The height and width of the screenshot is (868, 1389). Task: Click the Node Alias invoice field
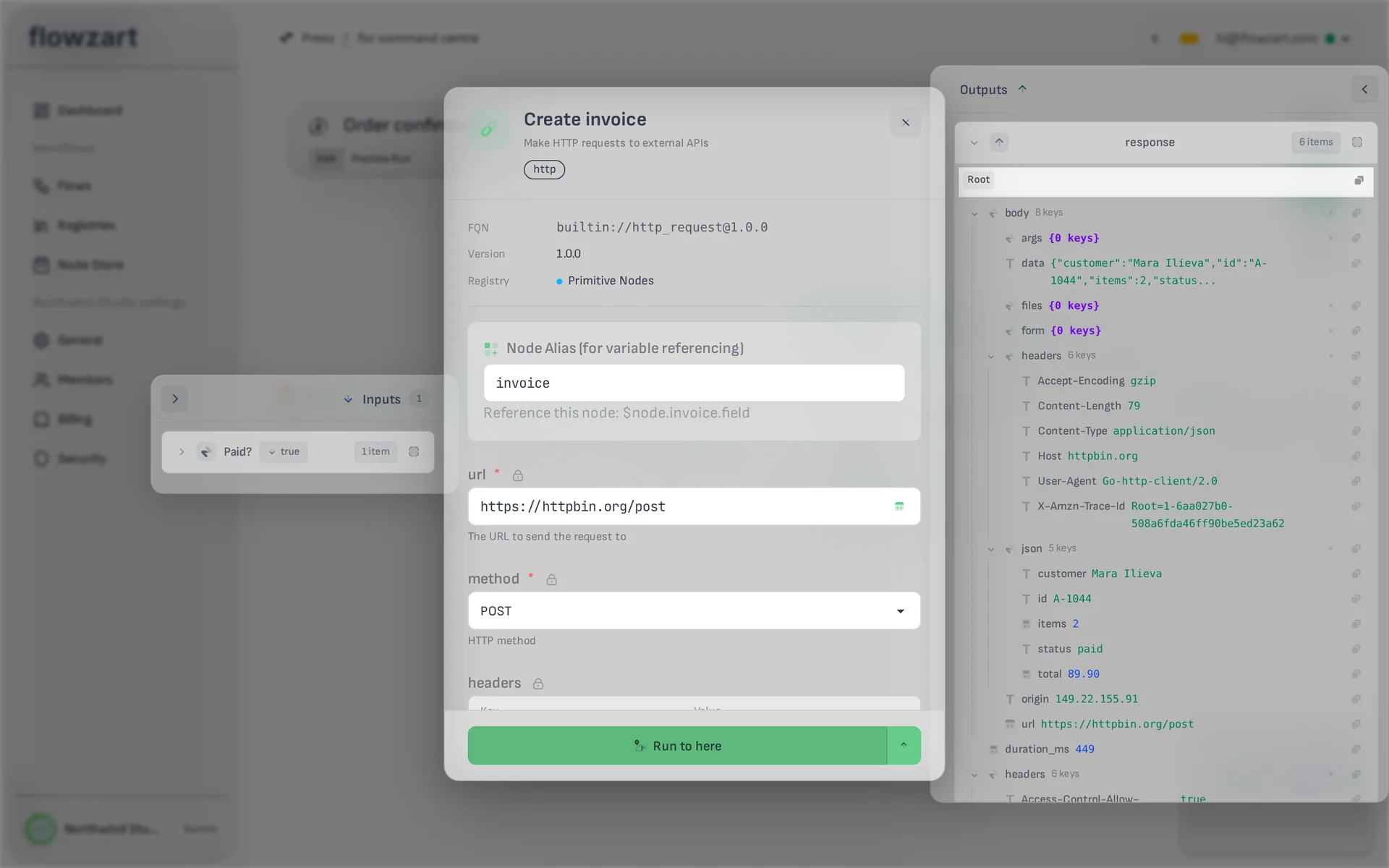(694, 383)
